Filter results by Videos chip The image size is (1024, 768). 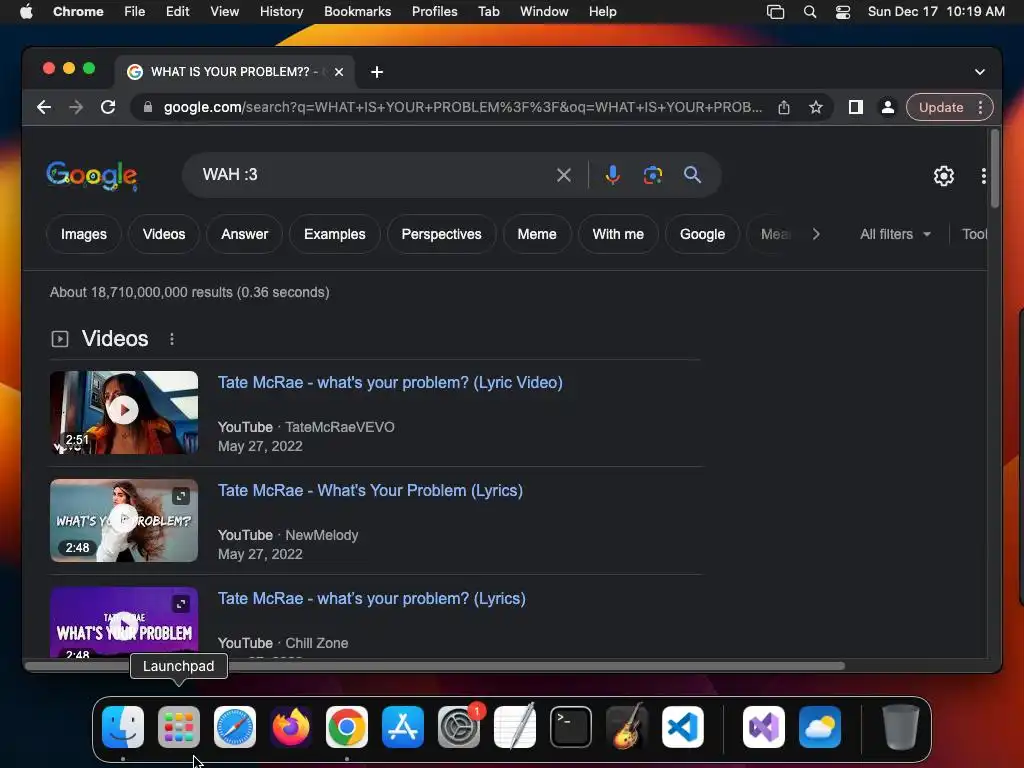pos(164,234)
